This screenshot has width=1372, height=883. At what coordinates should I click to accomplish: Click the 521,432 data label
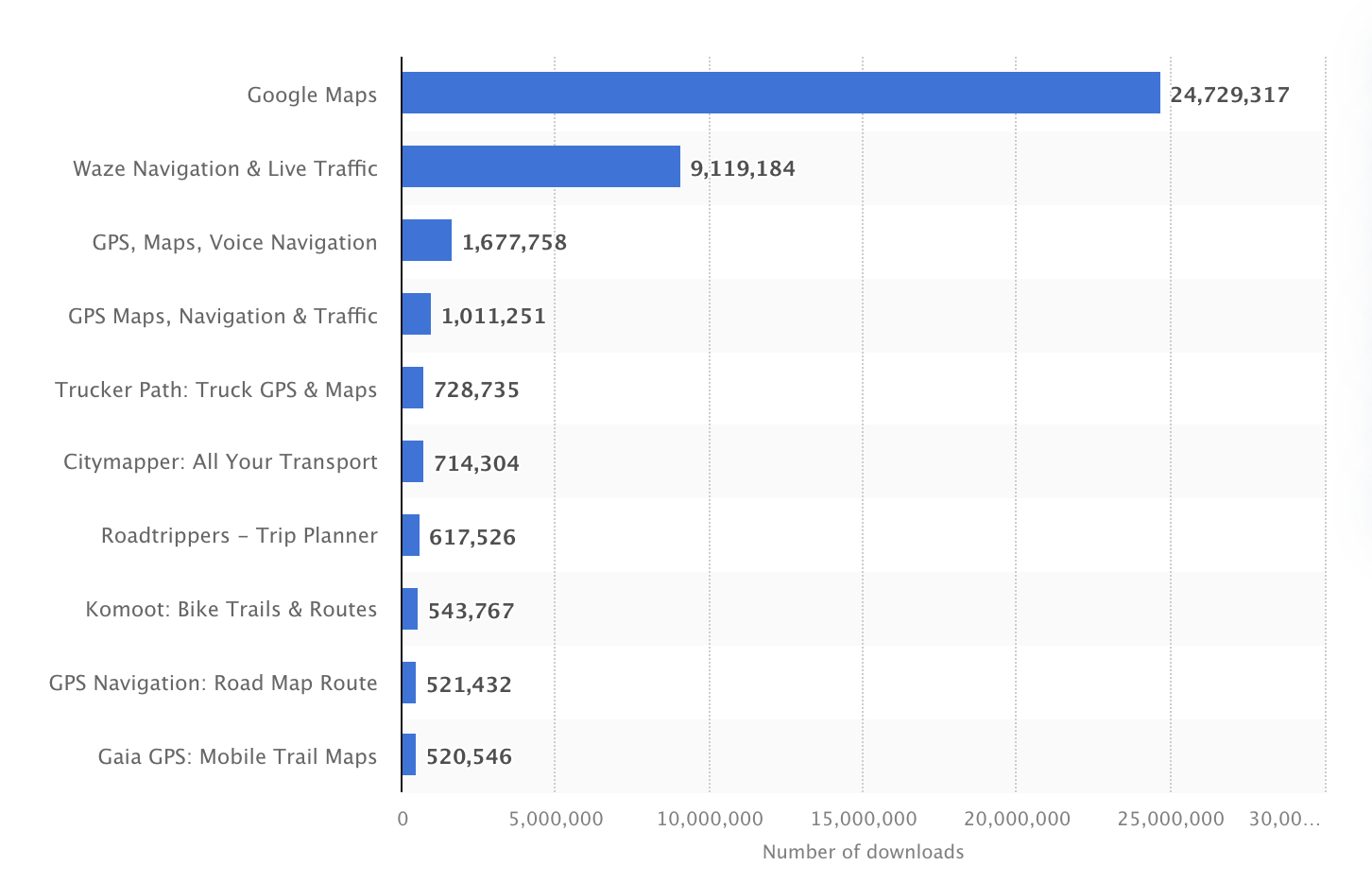(x=469, y=684)
